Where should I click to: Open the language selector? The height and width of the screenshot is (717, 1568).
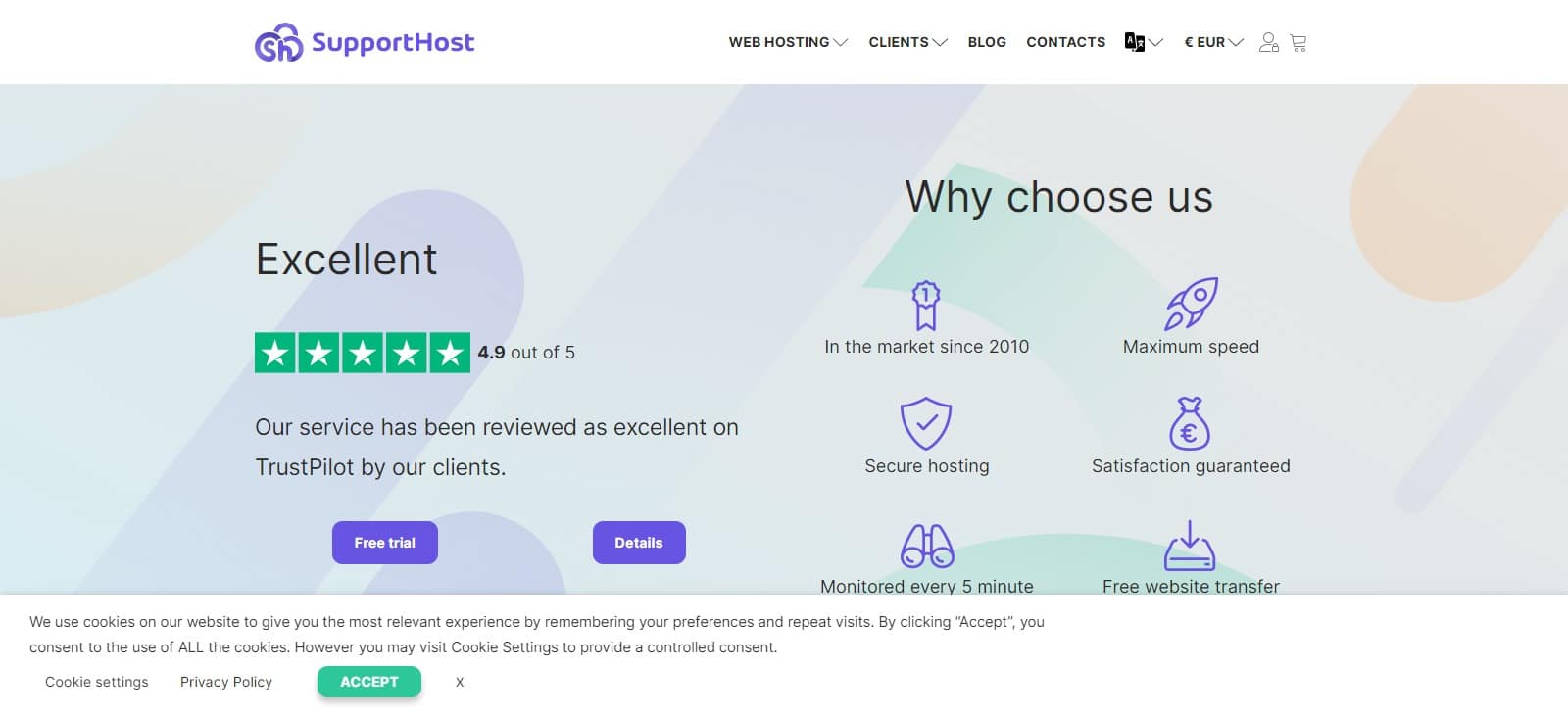[x=1144, y=42]
